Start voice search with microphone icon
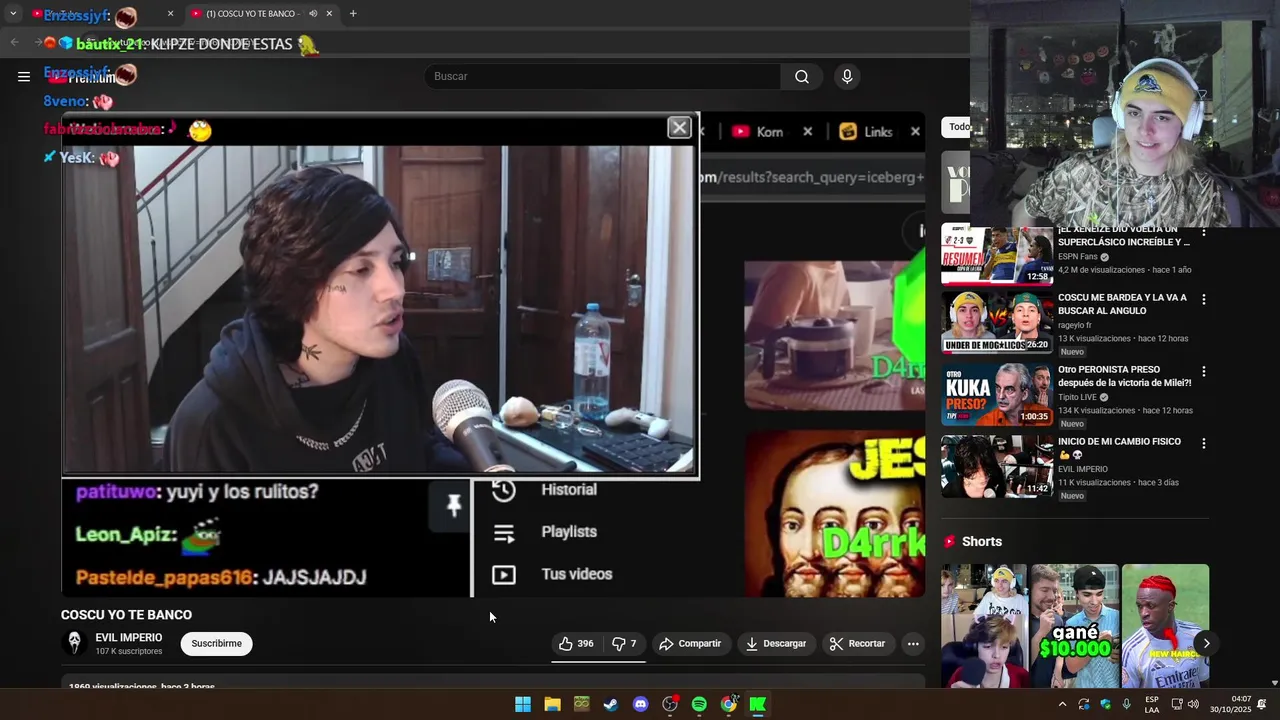 point(847,76)
